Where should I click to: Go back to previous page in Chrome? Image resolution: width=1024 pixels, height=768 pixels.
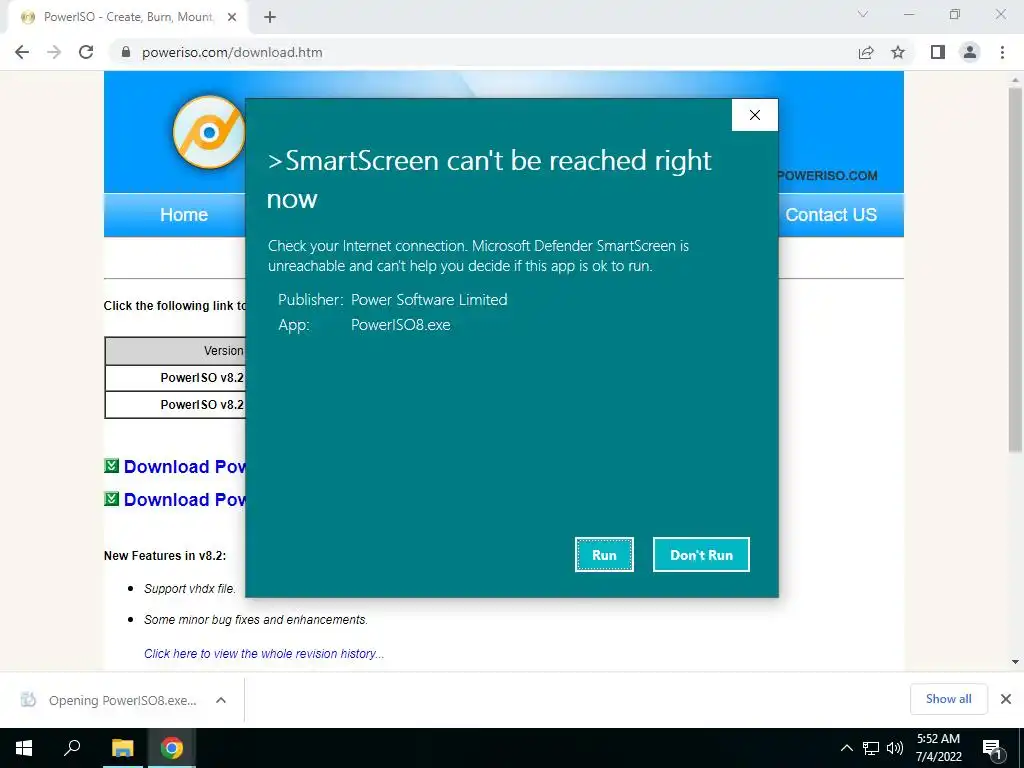click(x=22, y=52)
